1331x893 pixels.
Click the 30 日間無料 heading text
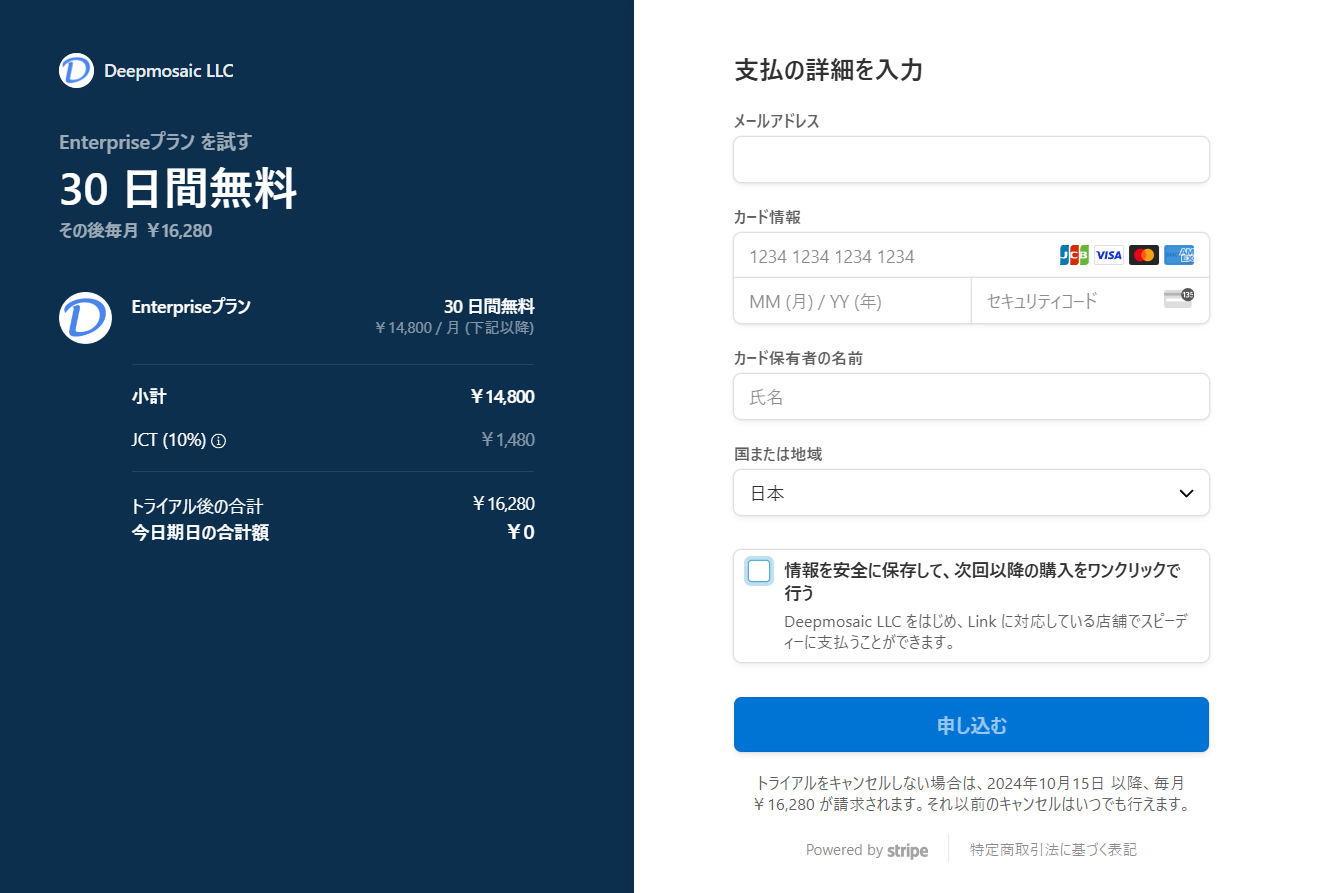[179, 189]
